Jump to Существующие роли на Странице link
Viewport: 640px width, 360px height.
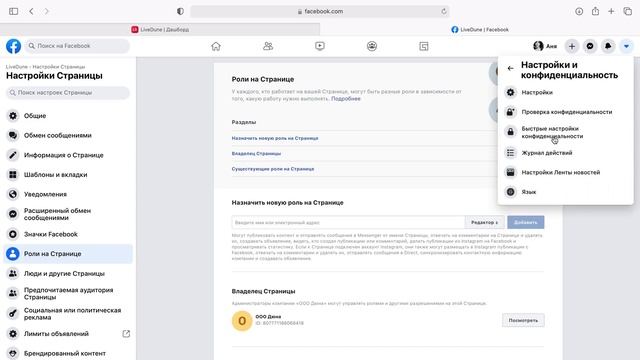[273, 169]
